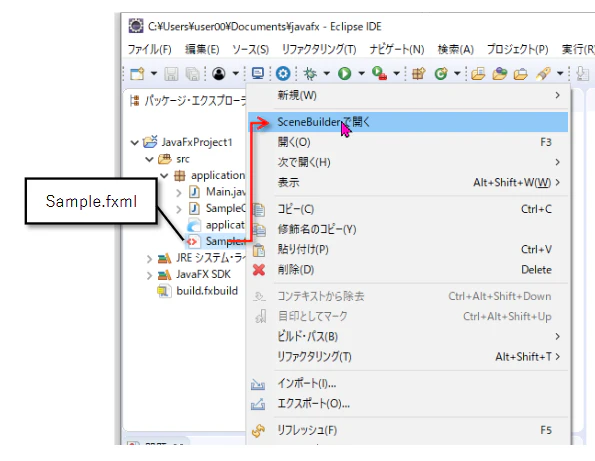
Task: Collapse the application package node
Action: (x=164, y=176)
